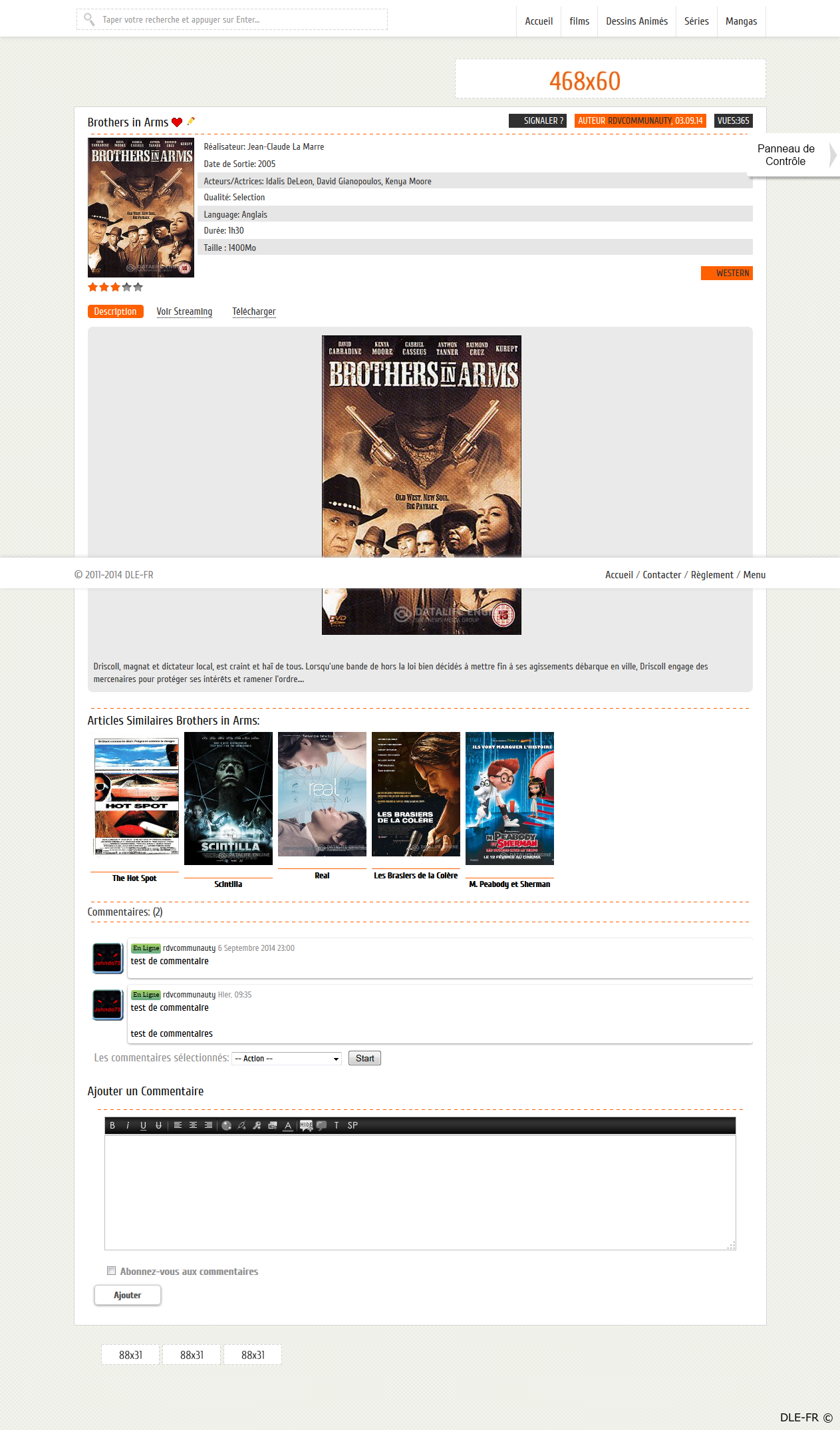Viewport: 840px width, 1430px height.
Task: Open Mangas menu item
Action: pos(741,21)
